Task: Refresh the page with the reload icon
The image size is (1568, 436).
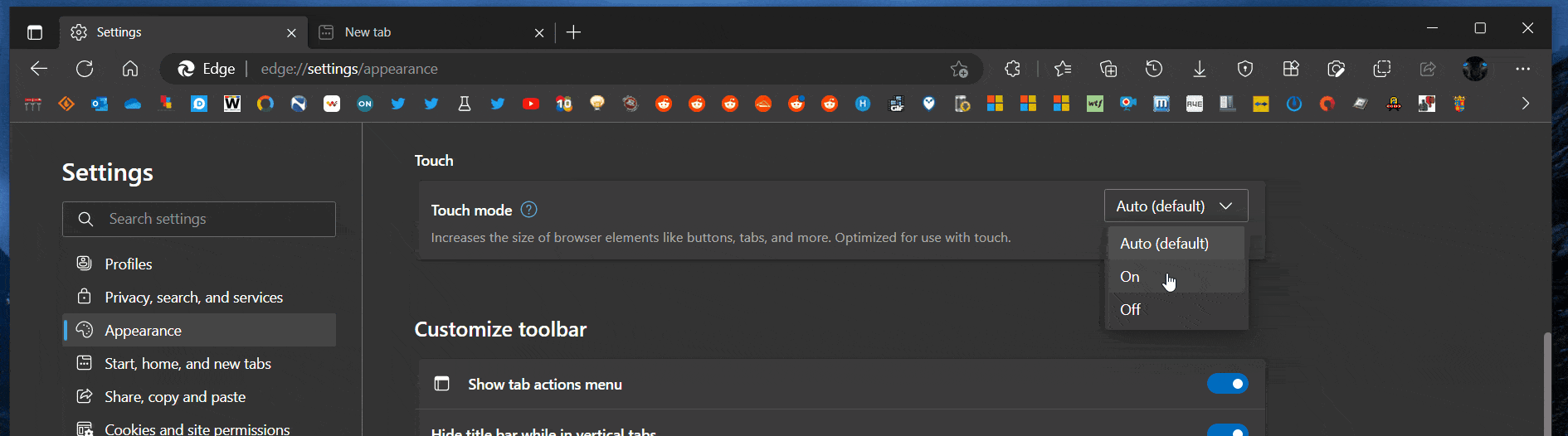Action: pos(85,69)
